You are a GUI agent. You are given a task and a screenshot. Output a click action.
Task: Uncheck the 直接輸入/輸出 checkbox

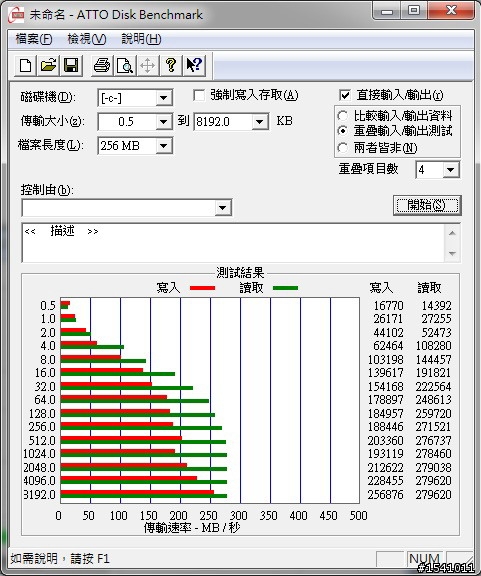click(x=345, y=96)
